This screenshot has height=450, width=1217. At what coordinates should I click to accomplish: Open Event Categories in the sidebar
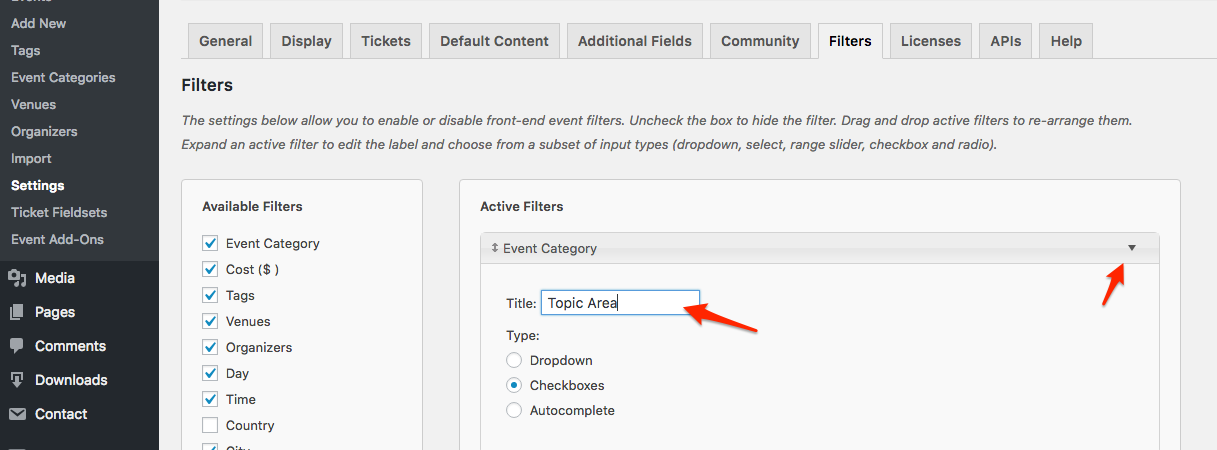click(63, 77)
